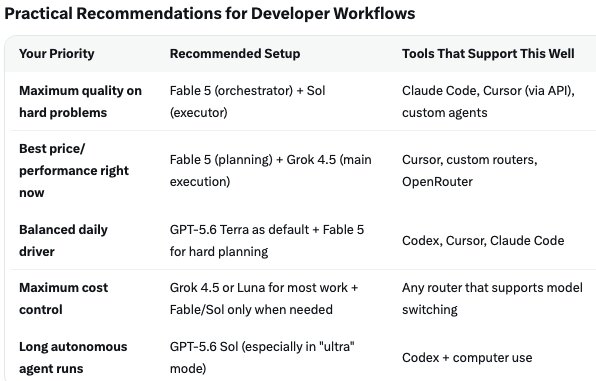Select the 'Maximum cost control' row label
The width and height of the screenshot is (596, 381).
[x=63, y=298]
